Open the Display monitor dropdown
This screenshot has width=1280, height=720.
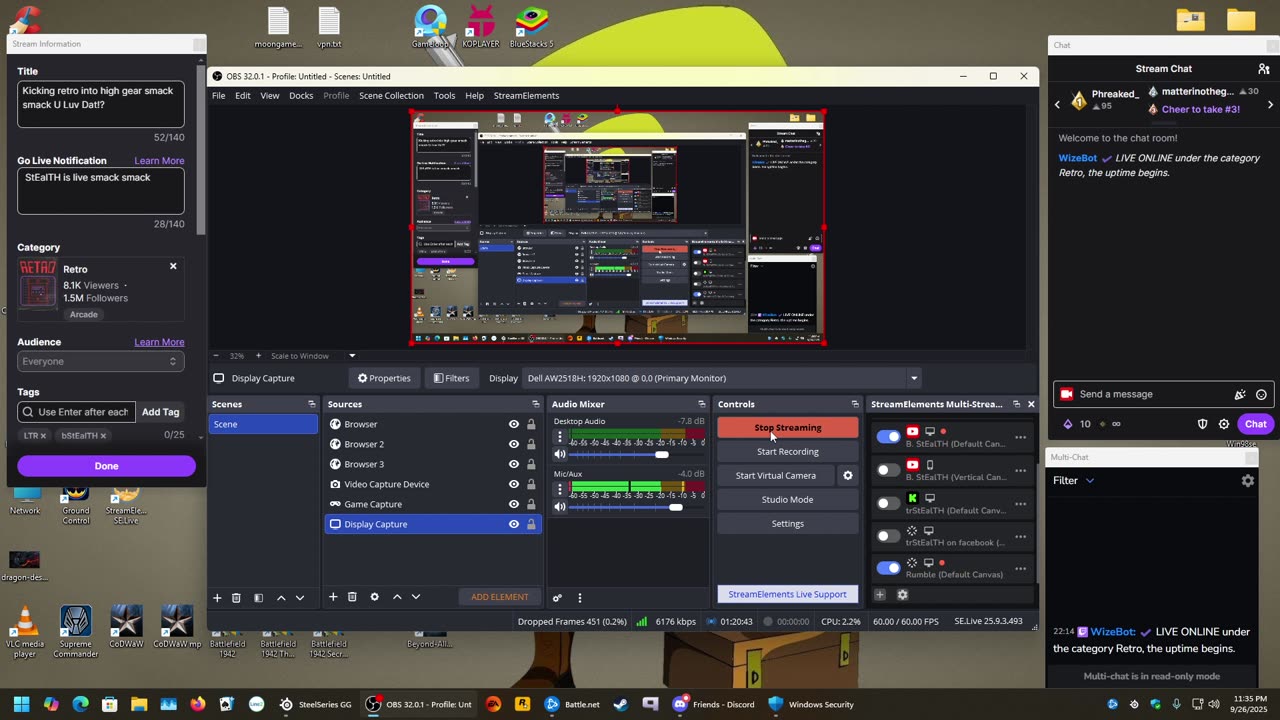coord(722,378)
